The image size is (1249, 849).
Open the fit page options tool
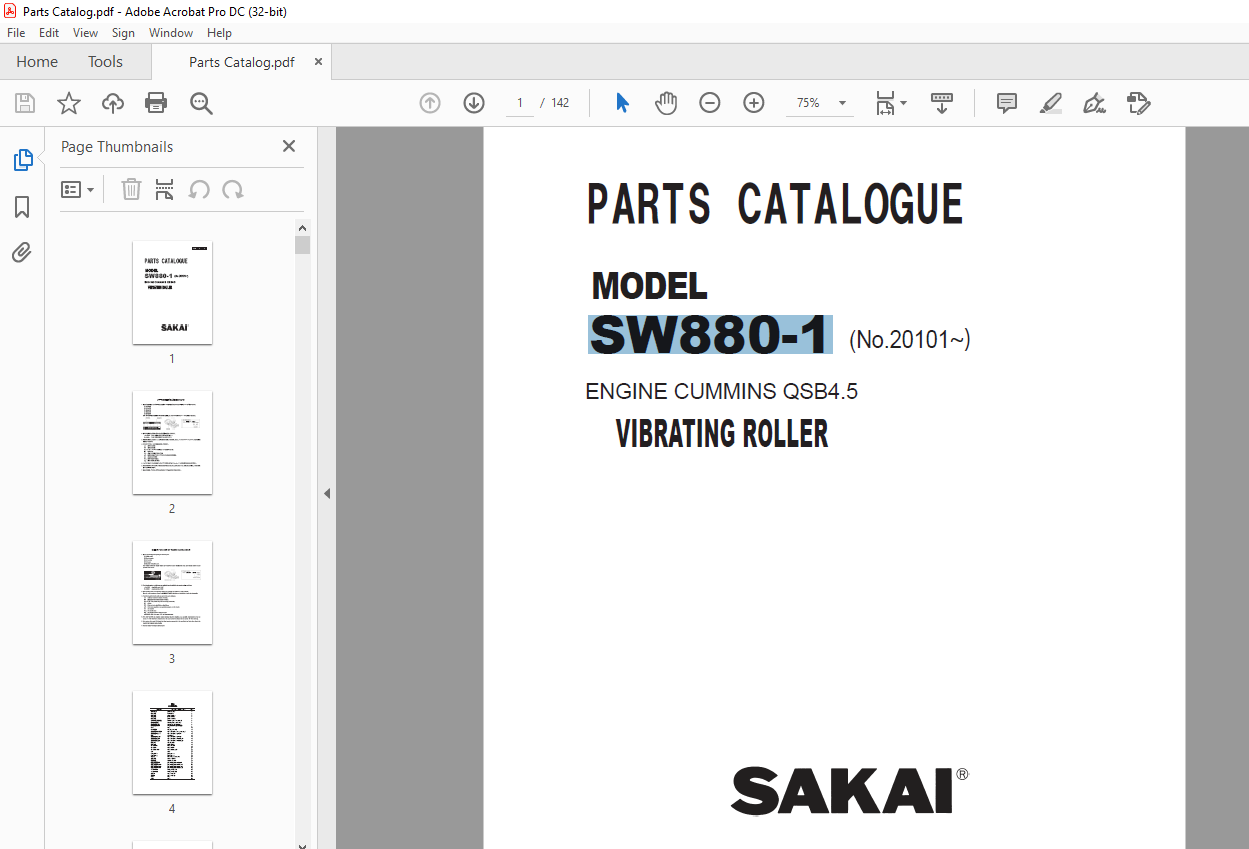tap(890, 103)
